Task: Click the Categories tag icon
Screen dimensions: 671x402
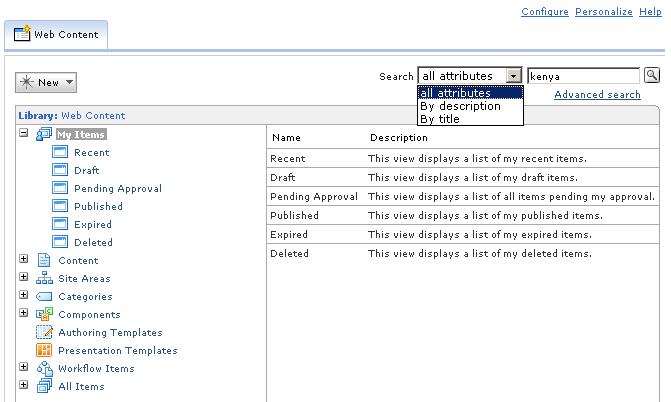Action: [44, 296]
